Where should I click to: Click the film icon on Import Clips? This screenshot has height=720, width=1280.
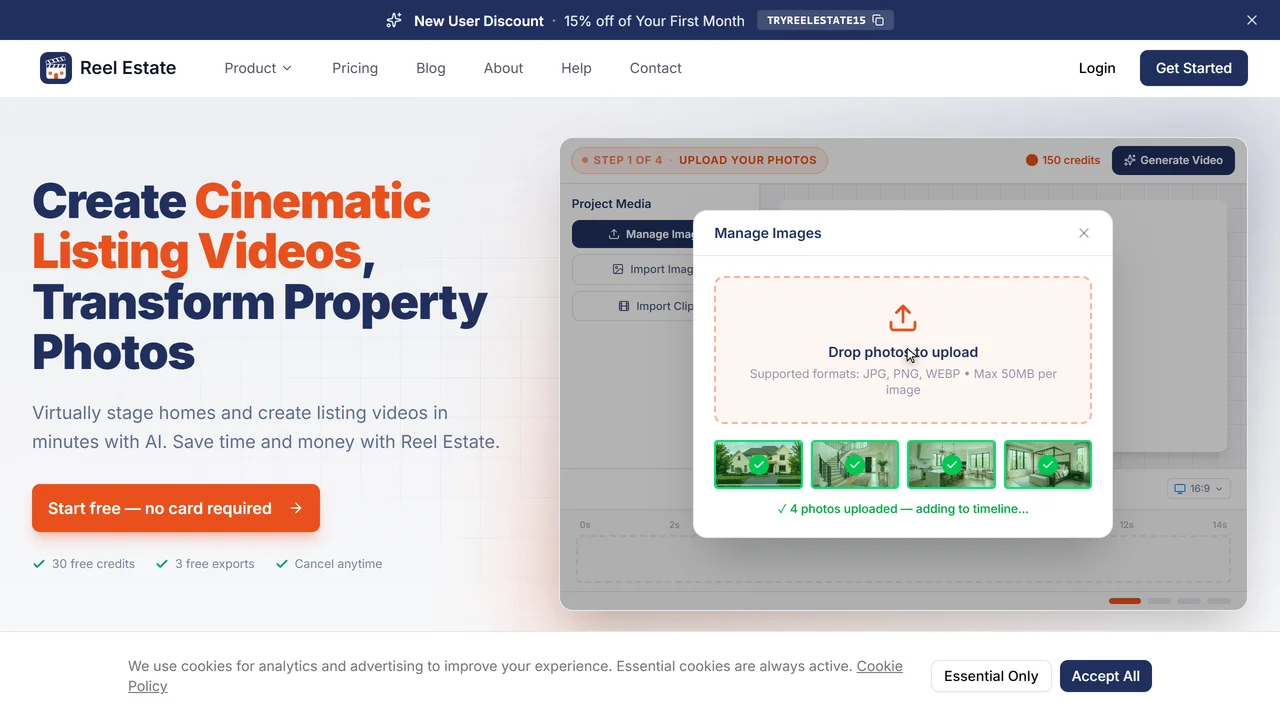pos(624,306)
